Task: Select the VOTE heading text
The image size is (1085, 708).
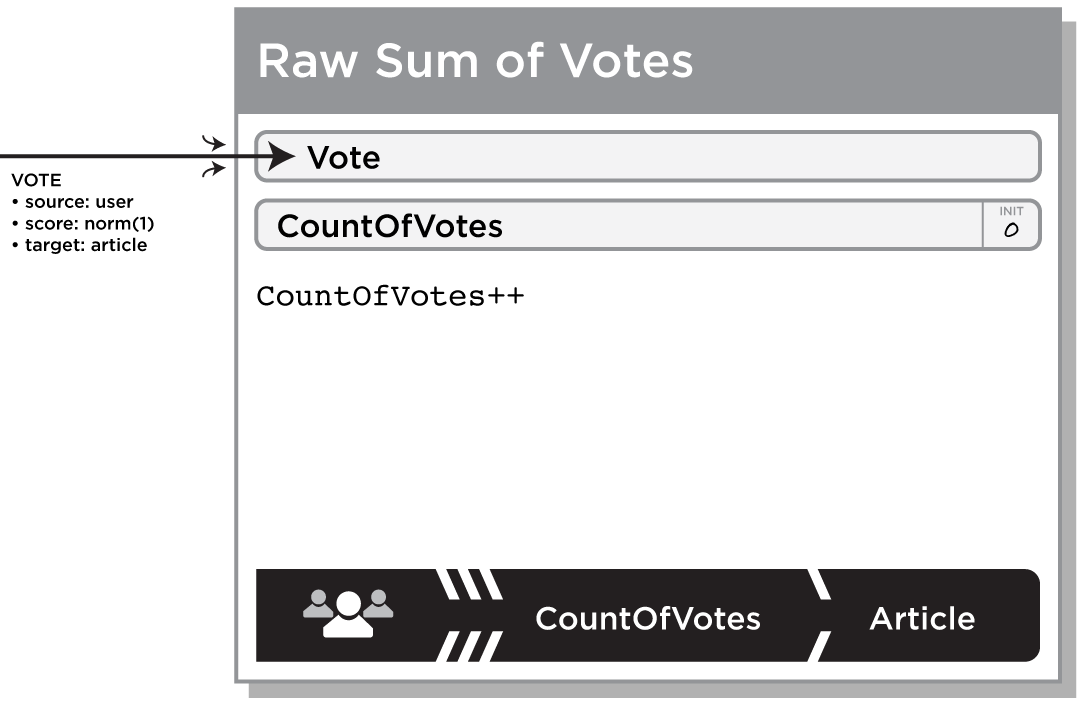Action: (37, 181)
